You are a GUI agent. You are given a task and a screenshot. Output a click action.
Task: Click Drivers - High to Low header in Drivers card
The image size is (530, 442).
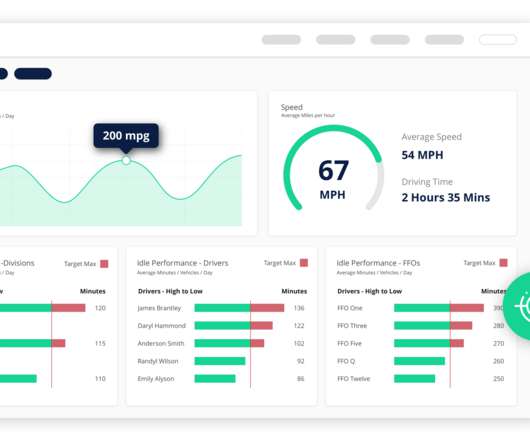click(170, 291)
